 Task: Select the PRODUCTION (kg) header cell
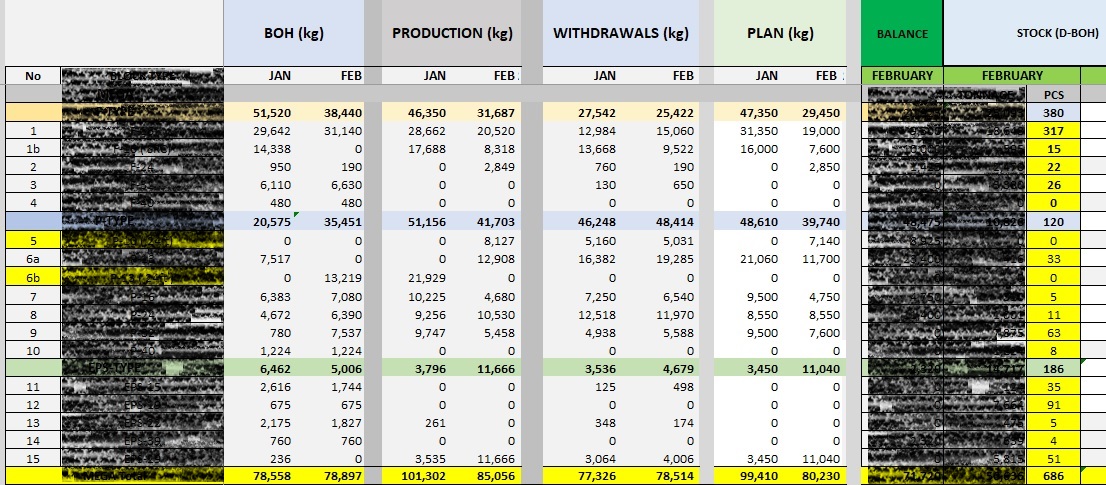(452, 33)
